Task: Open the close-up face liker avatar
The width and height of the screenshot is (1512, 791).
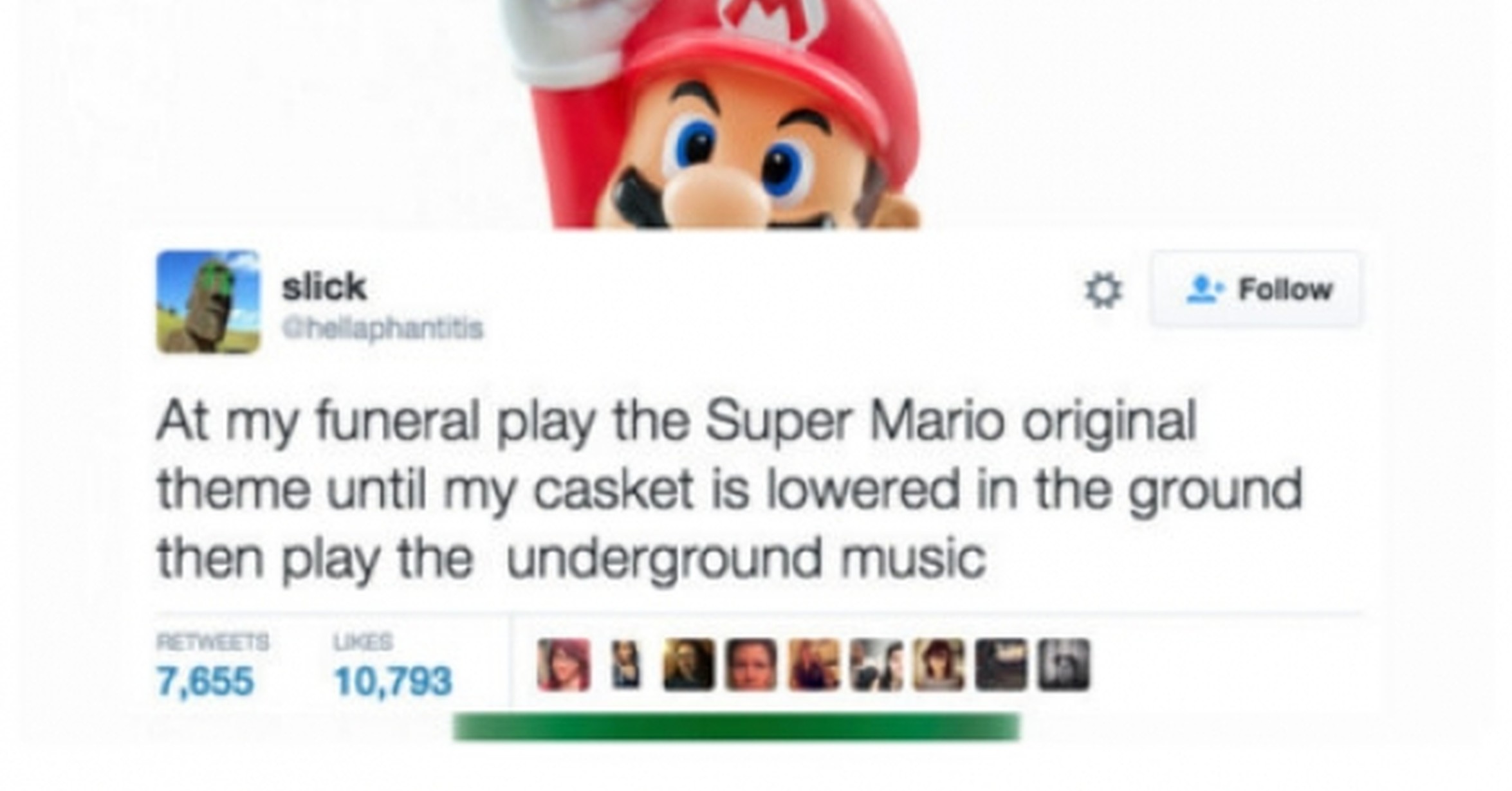Action: pyautogui.click(x=751, y=665)
